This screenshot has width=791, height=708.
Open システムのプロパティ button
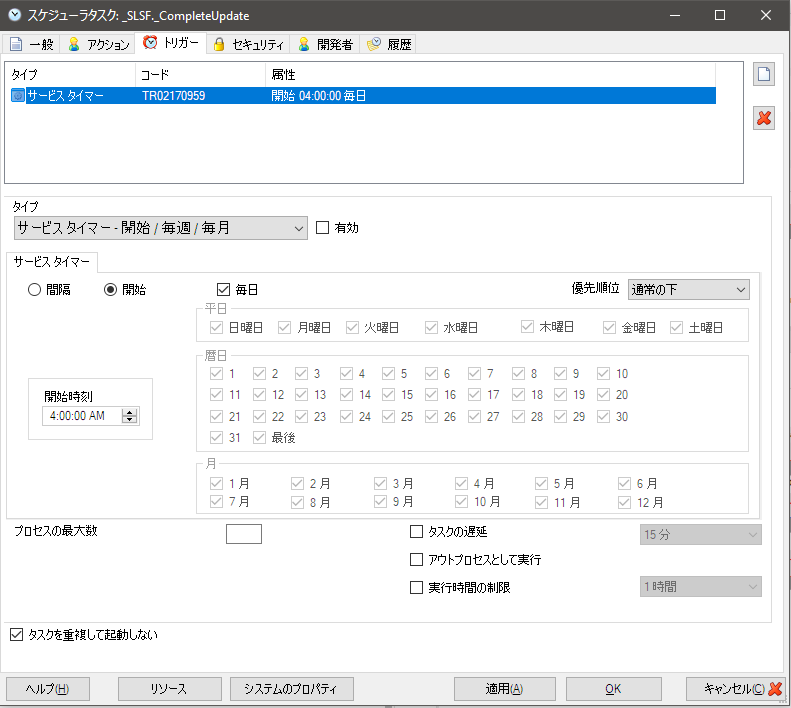click(292, 689)
